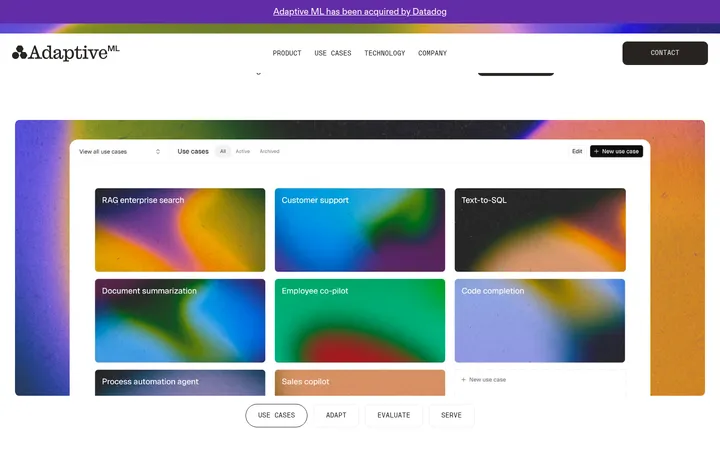Open the COMPANY menu

pyautogui.click(x=433, y=53)
